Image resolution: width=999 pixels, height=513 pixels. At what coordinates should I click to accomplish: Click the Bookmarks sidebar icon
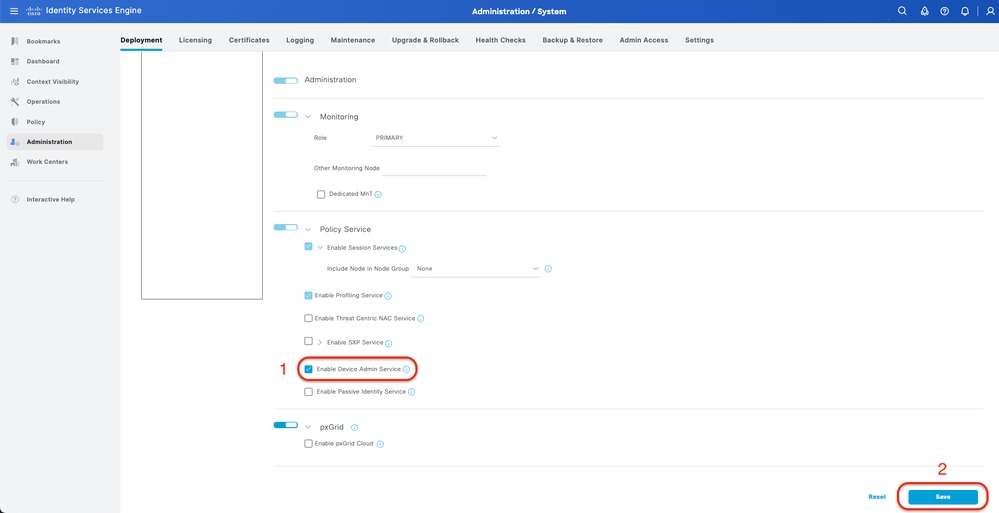[15, 41]
